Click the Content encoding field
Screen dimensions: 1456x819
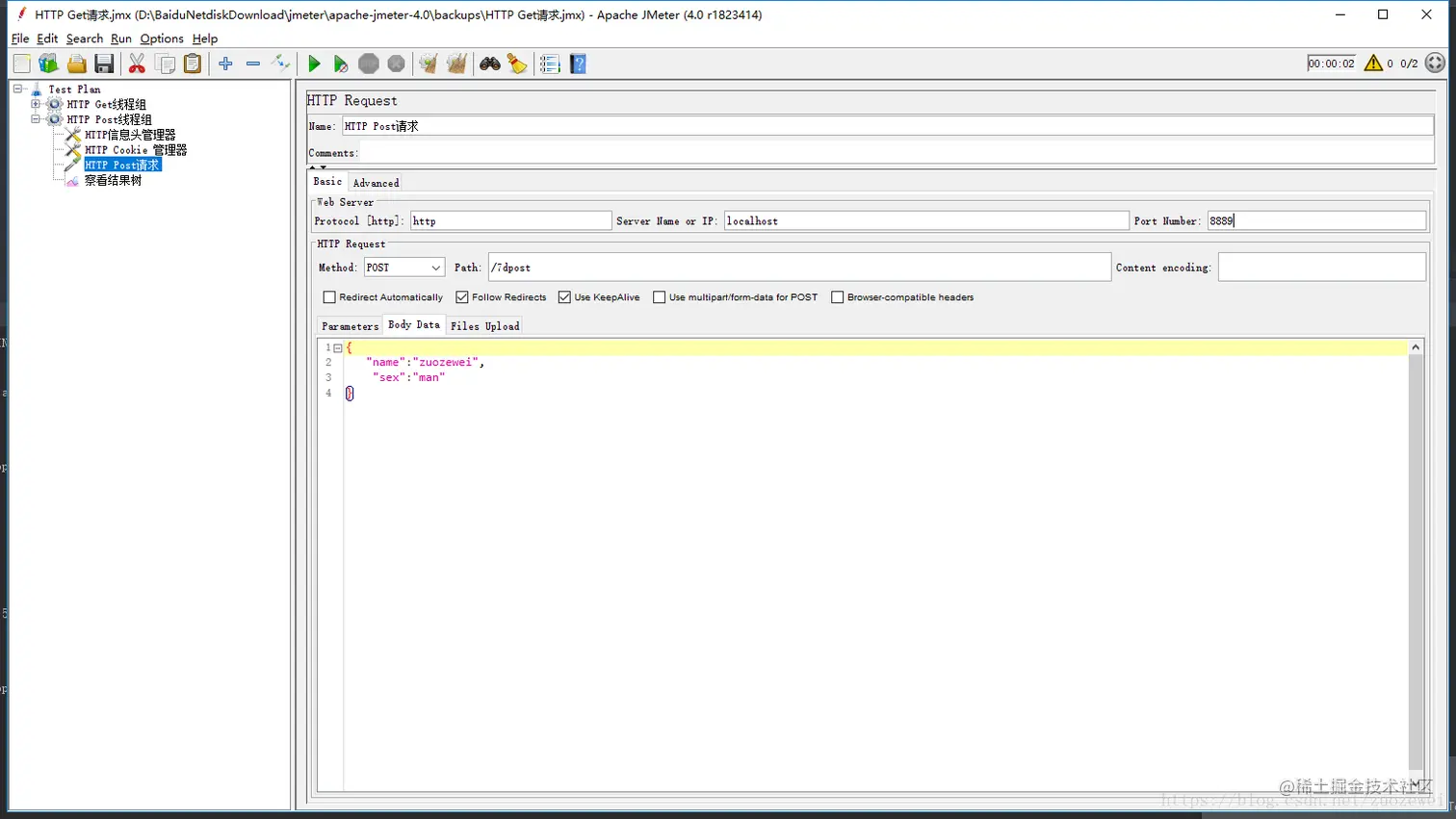coord(1322,268)
